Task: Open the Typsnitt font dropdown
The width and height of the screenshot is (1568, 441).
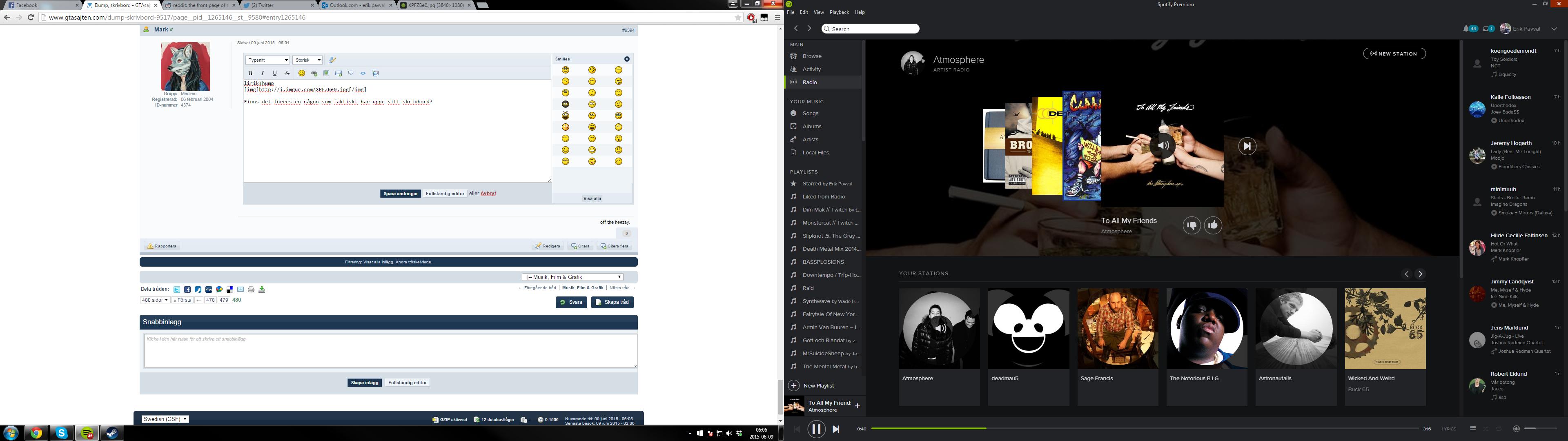Action: point(268,60)
